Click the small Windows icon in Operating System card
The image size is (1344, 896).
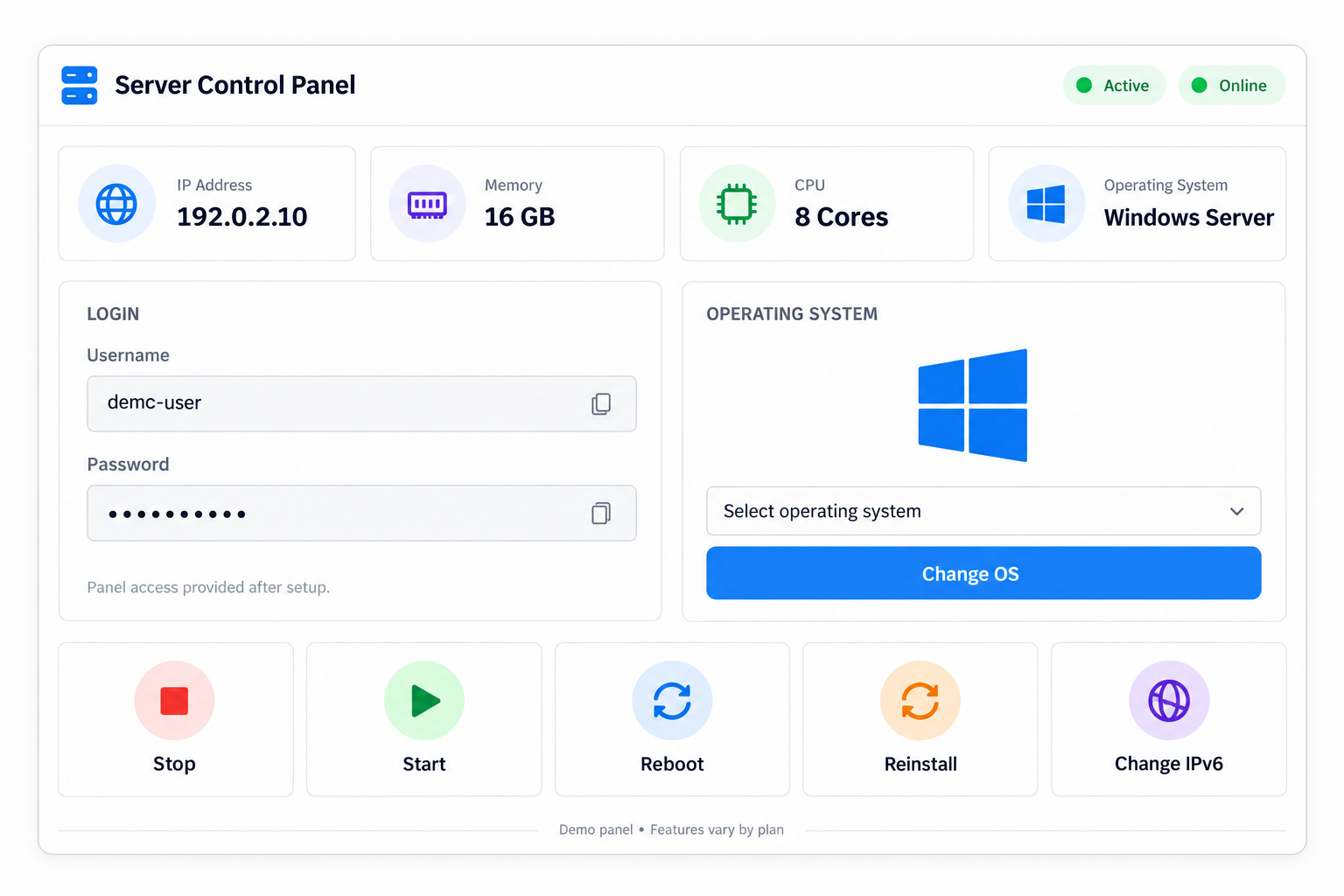[1046, 204]
